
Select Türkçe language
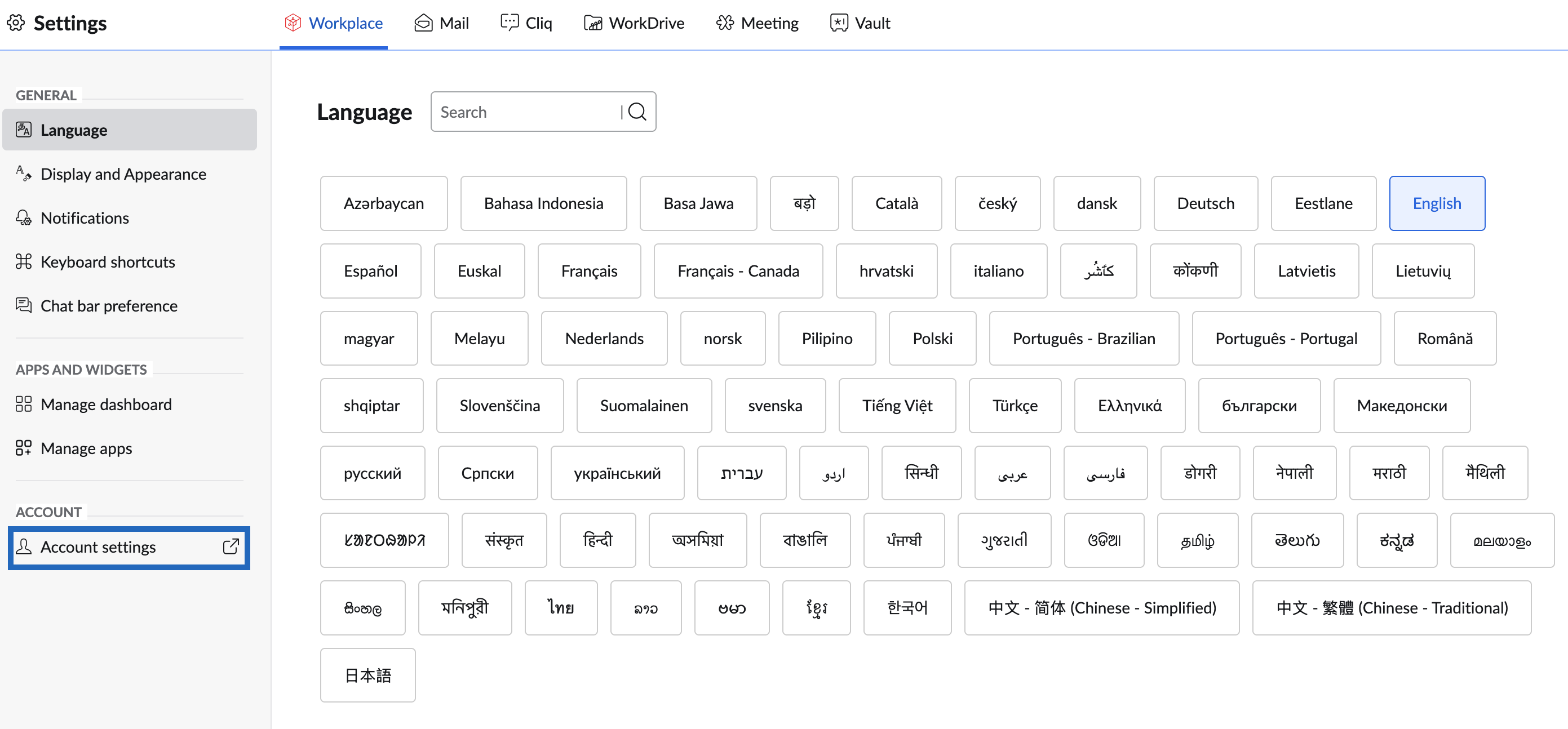click(1015, 405)
